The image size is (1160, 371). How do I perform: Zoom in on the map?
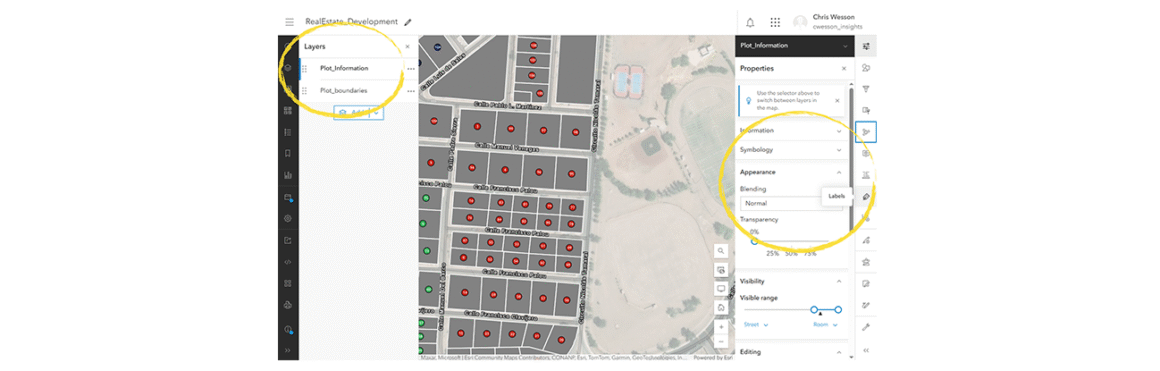721,326
